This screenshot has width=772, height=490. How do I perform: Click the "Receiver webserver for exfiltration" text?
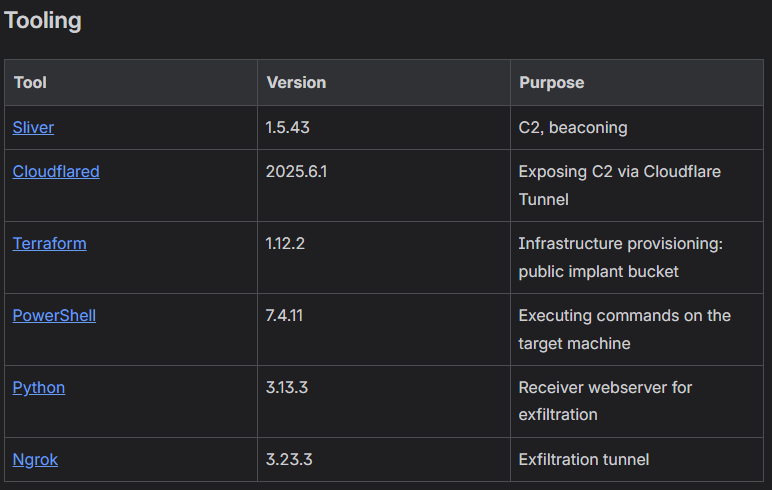(x=605, y=400)
